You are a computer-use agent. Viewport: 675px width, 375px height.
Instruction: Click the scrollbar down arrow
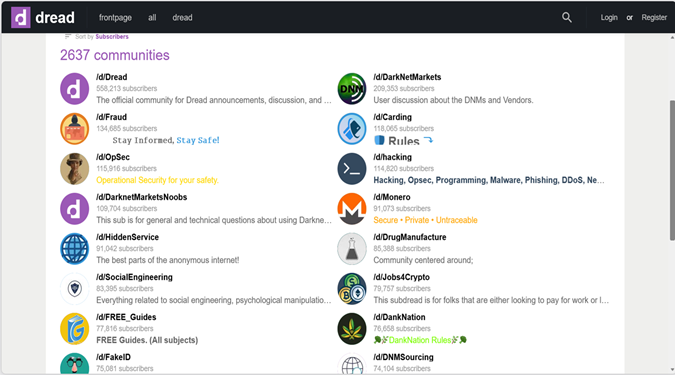coord(672,370)
